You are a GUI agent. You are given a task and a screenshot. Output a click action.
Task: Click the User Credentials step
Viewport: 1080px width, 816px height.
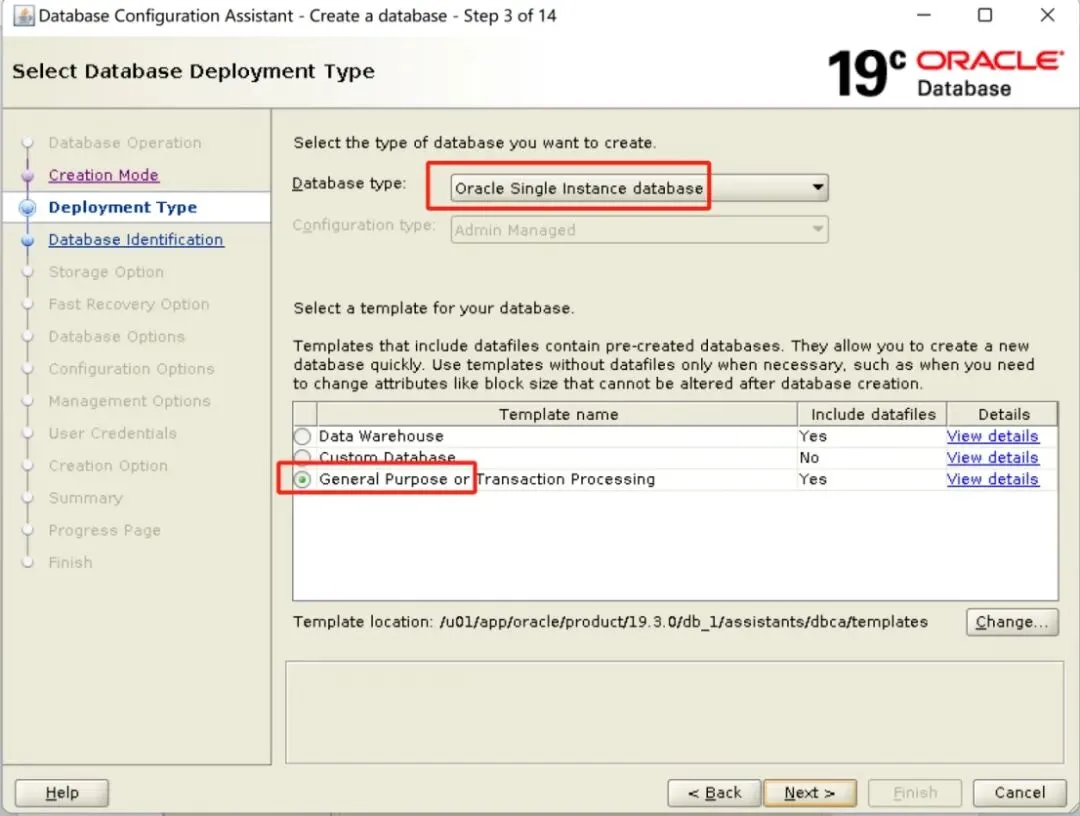(x=112, y=434)
